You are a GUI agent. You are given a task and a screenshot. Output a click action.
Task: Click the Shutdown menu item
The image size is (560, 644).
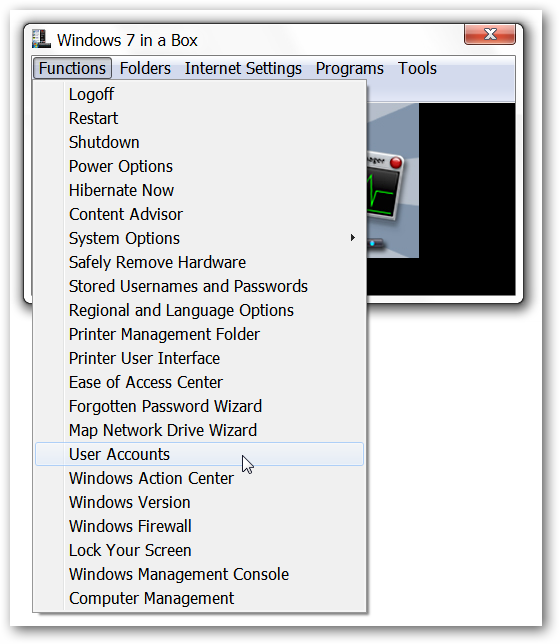[x=199, y=143]
